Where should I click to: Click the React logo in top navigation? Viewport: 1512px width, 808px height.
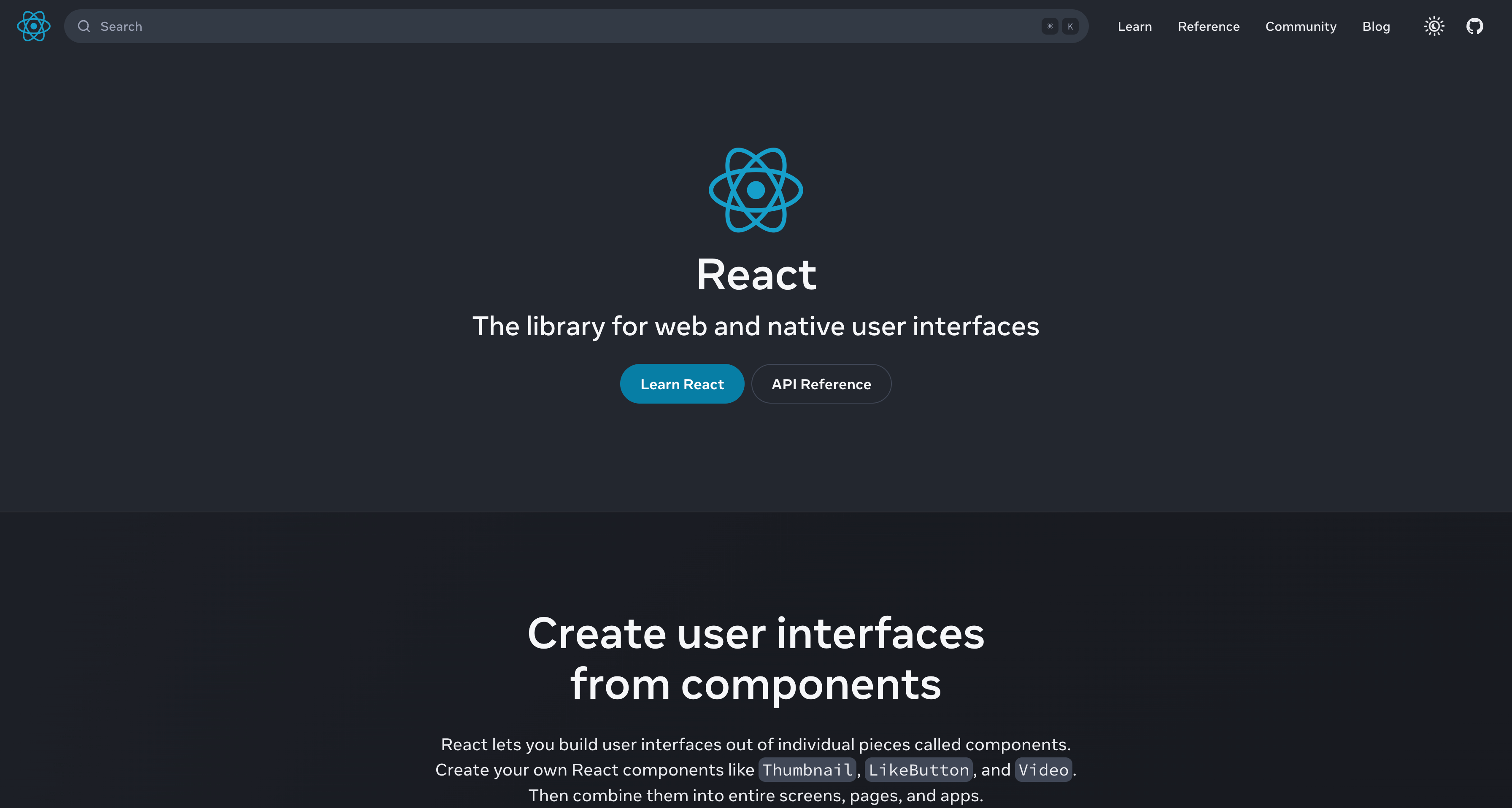33,27
